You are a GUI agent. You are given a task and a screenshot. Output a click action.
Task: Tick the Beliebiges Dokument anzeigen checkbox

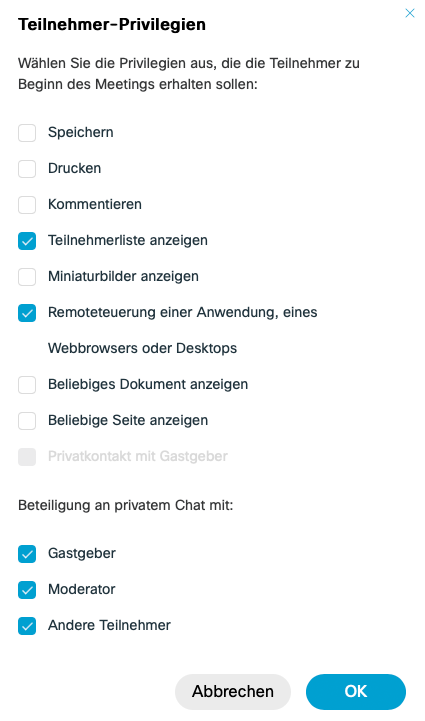point(27,385)
